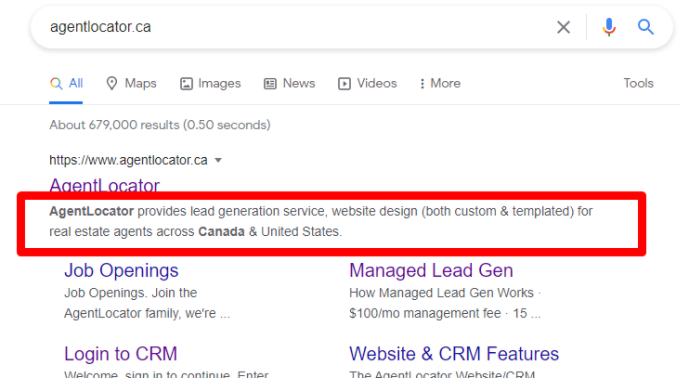Open the News tab
The width and height of the screenshot is (680, 383).
[x=289, y=83]
